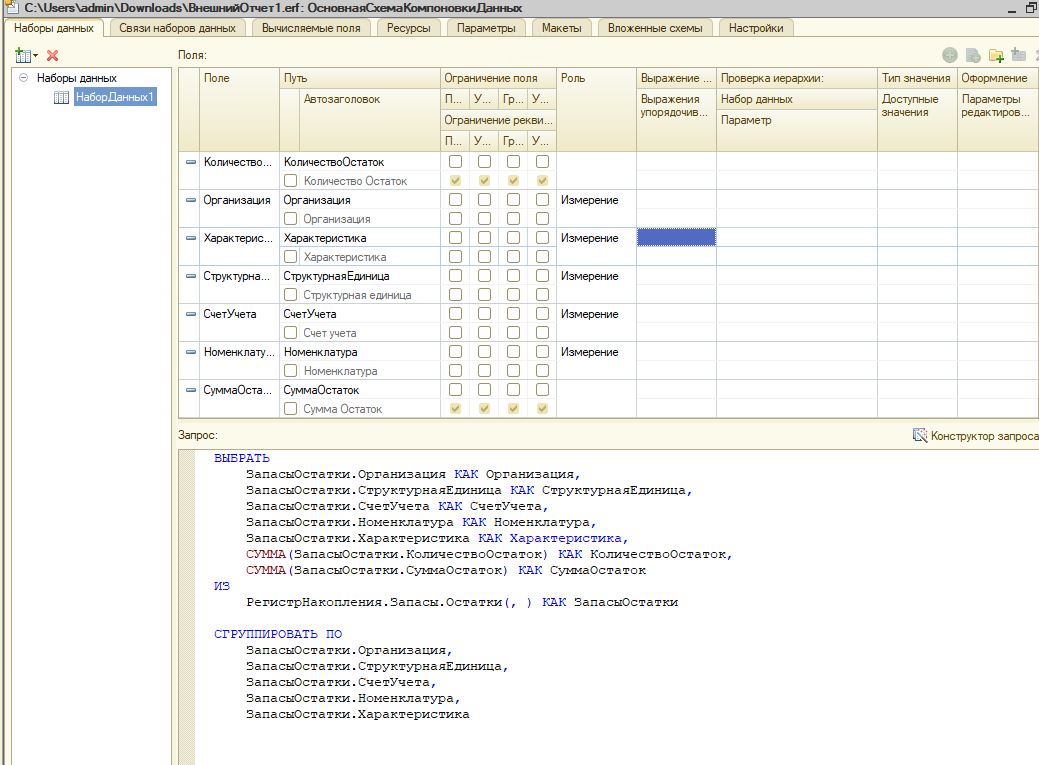Toggle autotitle checkbox for Организация

click(290, 219)
